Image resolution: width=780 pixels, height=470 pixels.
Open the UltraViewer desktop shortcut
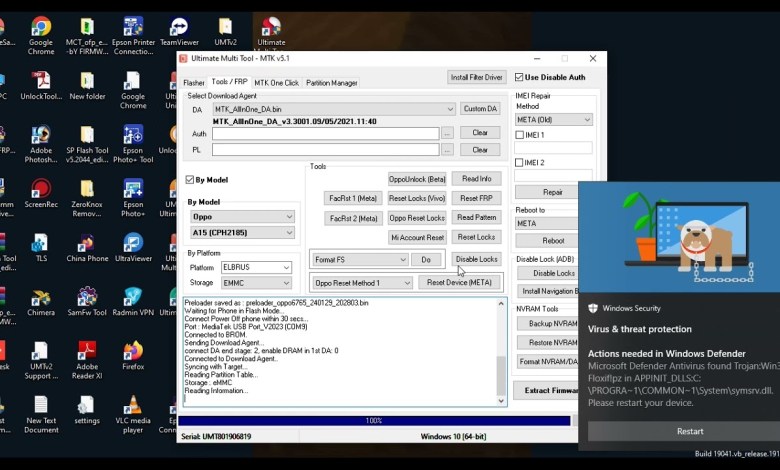tap(133, 243)
